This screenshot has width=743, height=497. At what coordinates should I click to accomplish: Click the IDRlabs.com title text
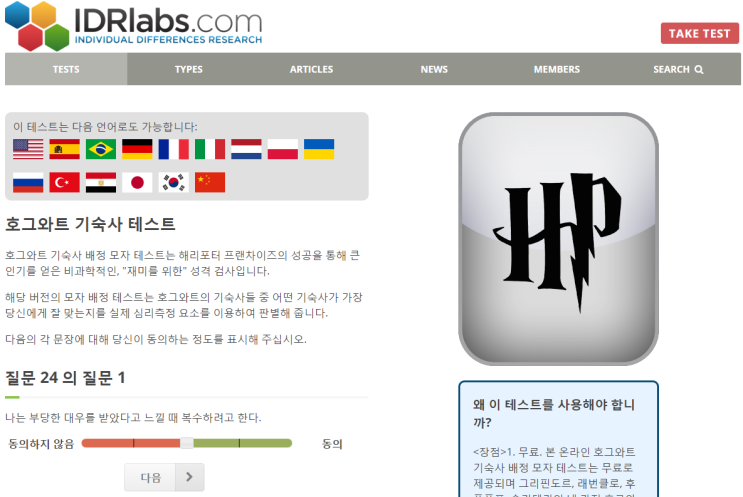[168, 20]
